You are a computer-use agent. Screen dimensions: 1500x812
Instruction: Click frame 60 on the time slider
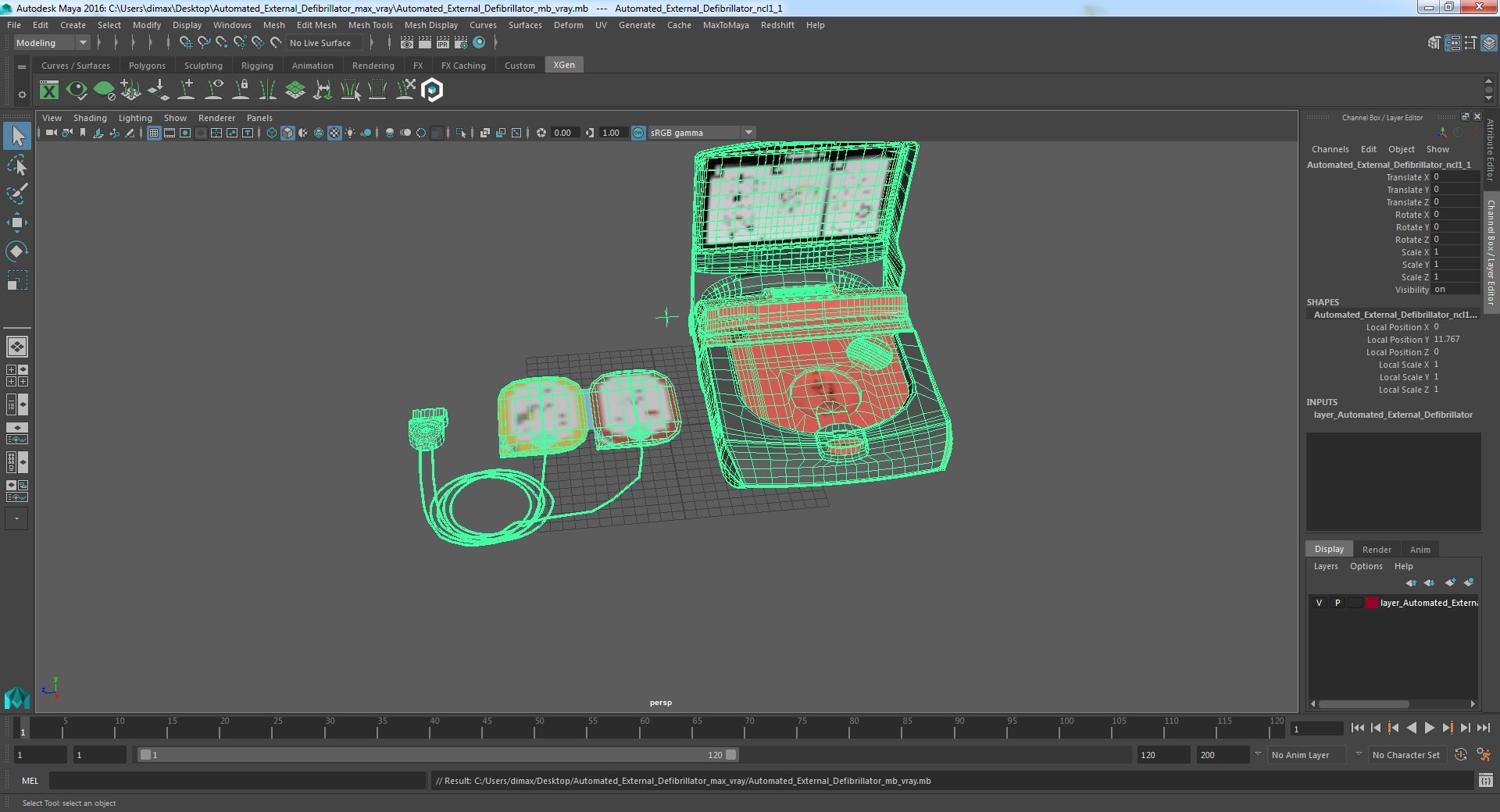click(645, 727)
